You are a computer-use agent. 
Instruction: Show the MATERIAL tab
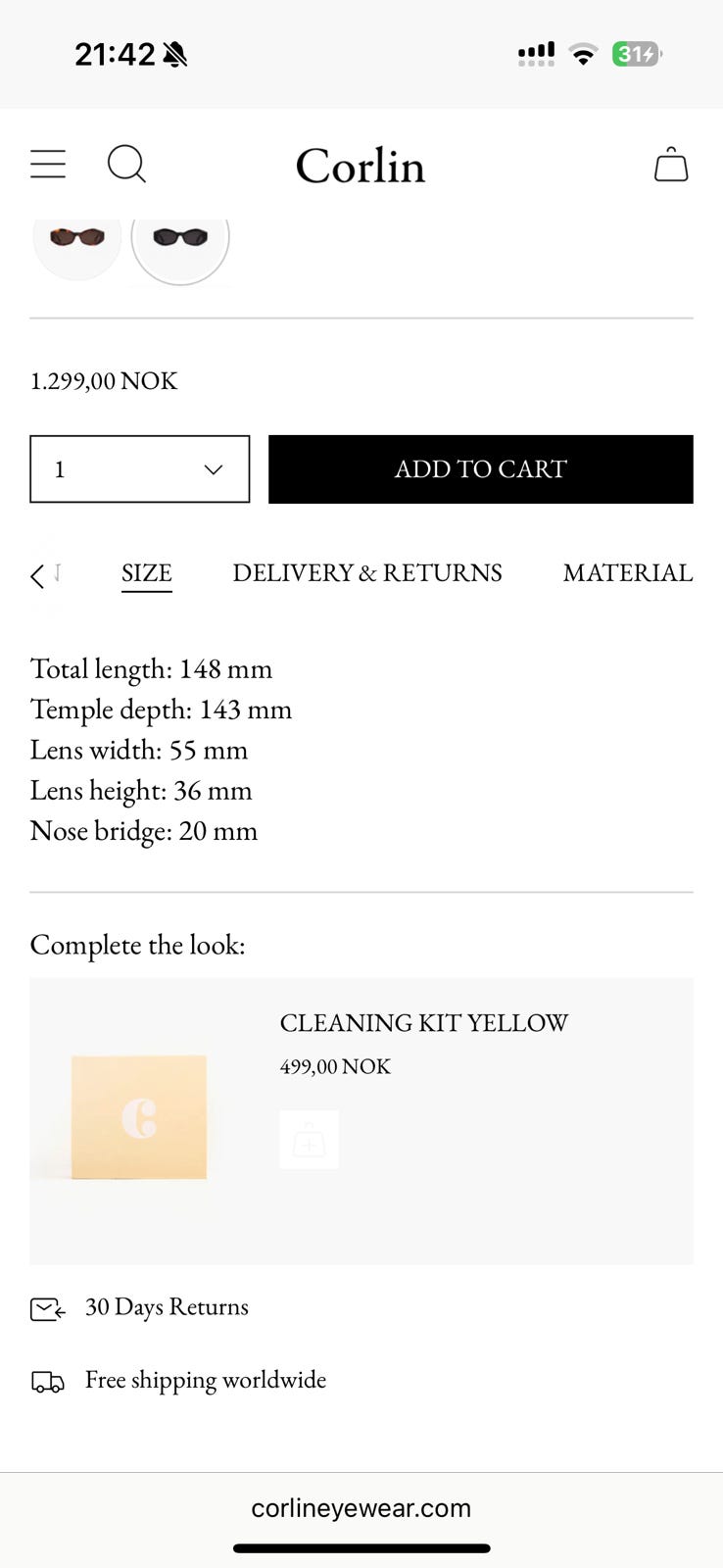point(627,573)
